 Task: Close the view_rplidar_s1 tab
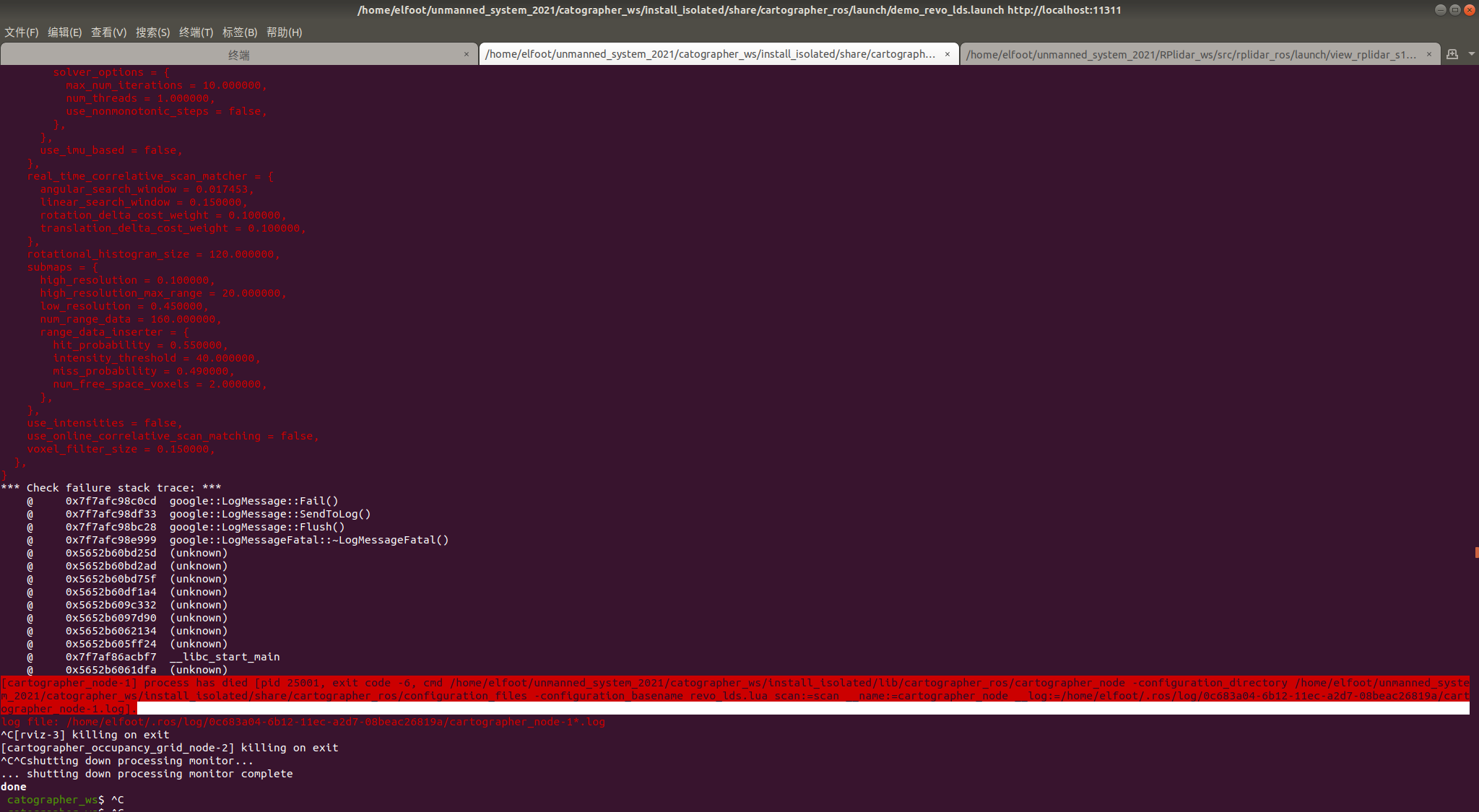point(1428,54)
